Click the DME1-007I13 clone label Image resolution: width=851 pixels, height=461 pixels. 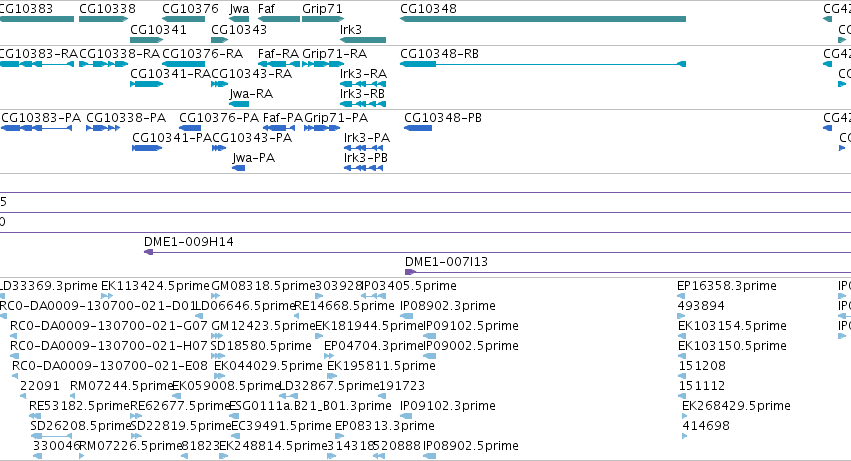446,262
